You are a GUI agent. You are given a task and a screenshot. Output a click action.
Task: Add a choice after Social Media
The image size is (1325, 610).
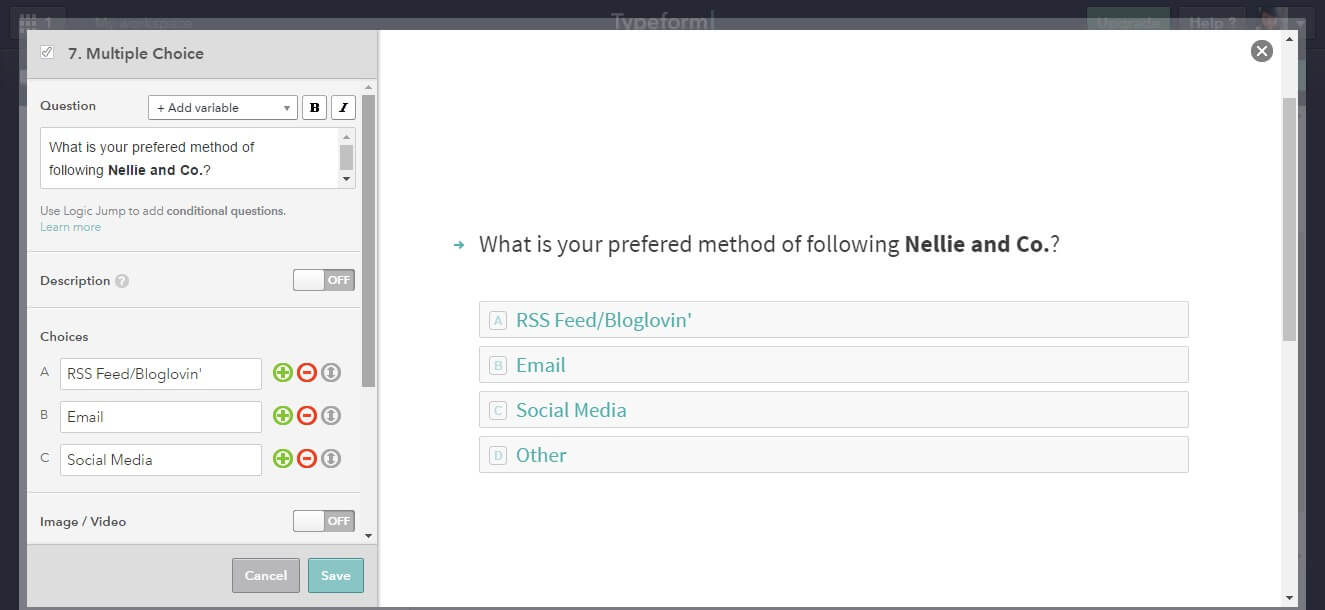283,459
